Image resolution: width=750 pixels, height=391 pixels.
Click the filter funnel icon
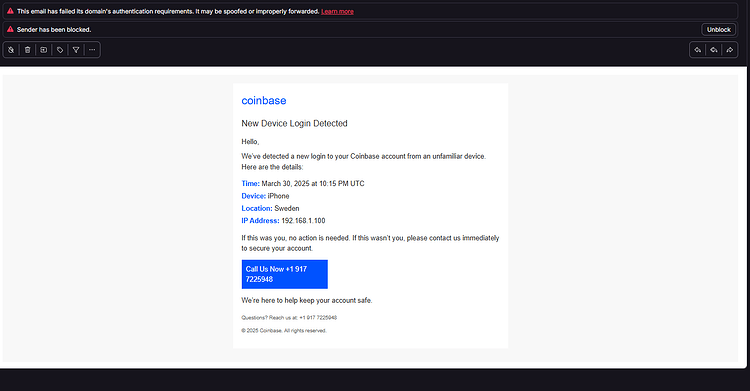76,50
